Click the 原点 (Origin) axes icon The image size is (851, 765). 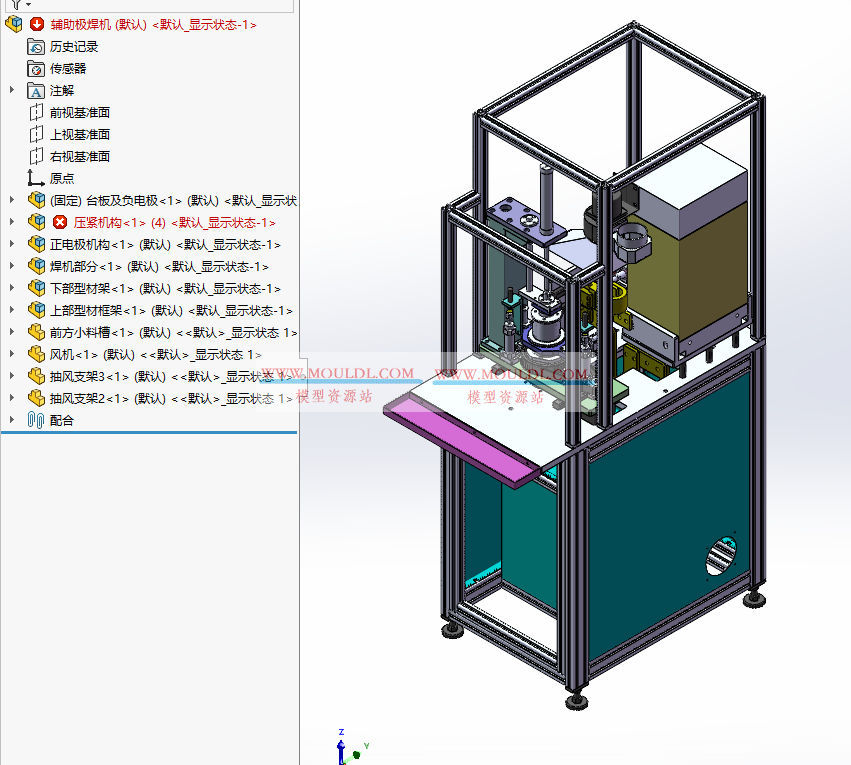[x=36, y=178]
